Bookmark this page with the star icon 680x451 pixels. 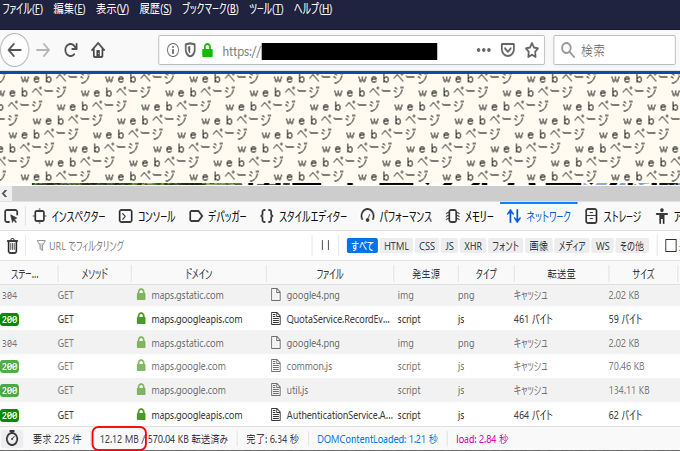point(532,50)
